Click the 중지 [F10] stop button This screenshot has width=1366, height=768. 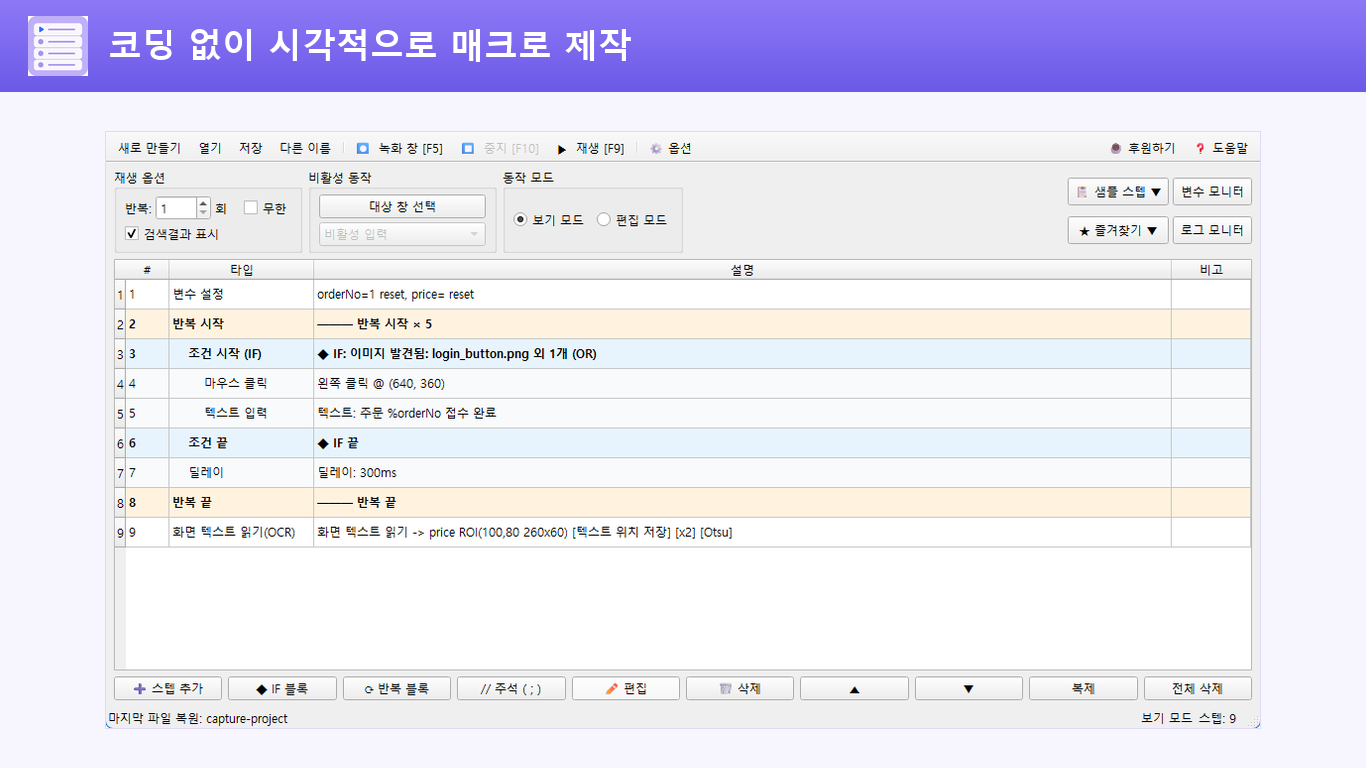501,148
